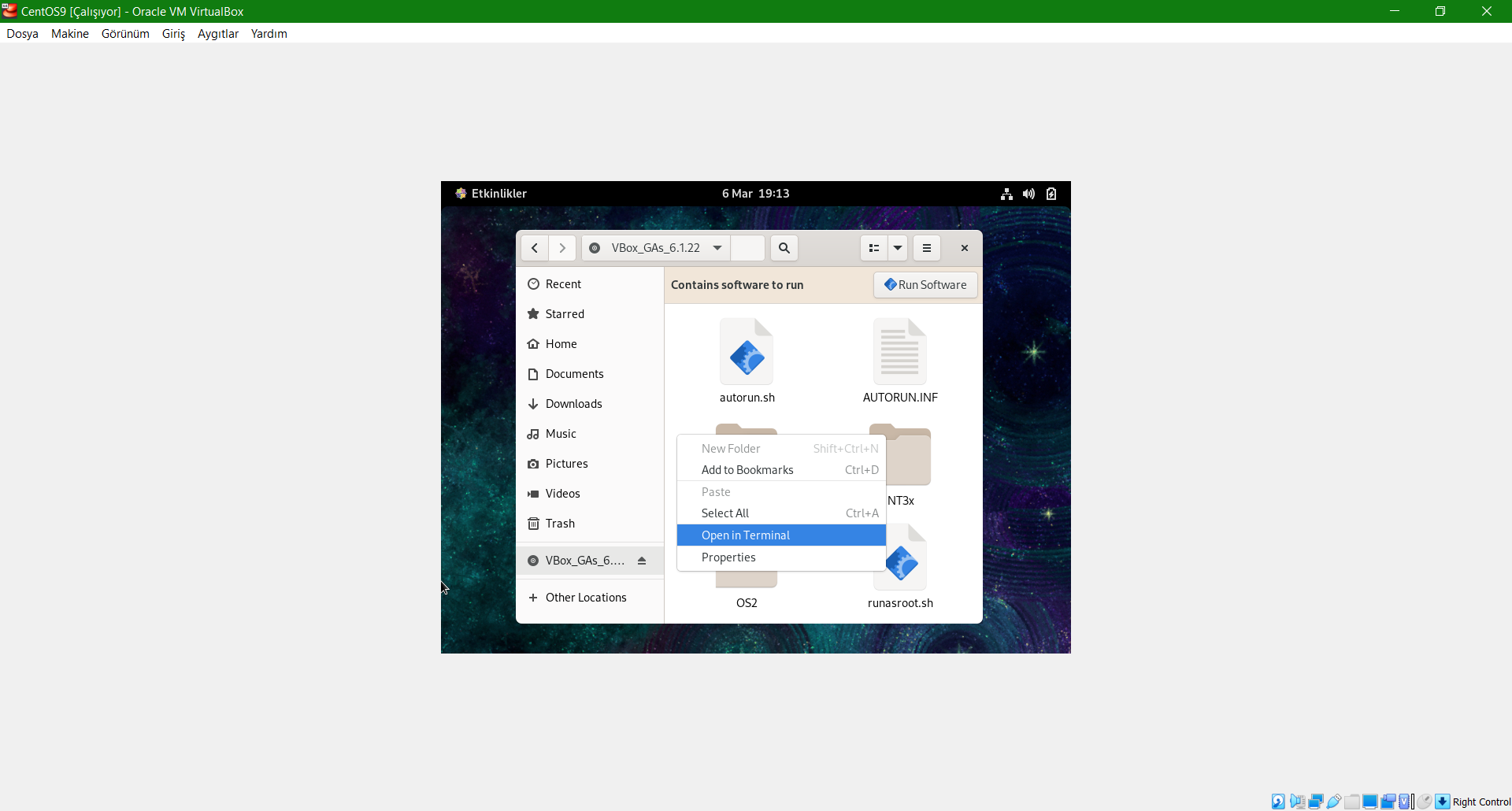Screen dimensions: 1512x811
Task: Open Music in the sidebar
Action: click(590, 434)
